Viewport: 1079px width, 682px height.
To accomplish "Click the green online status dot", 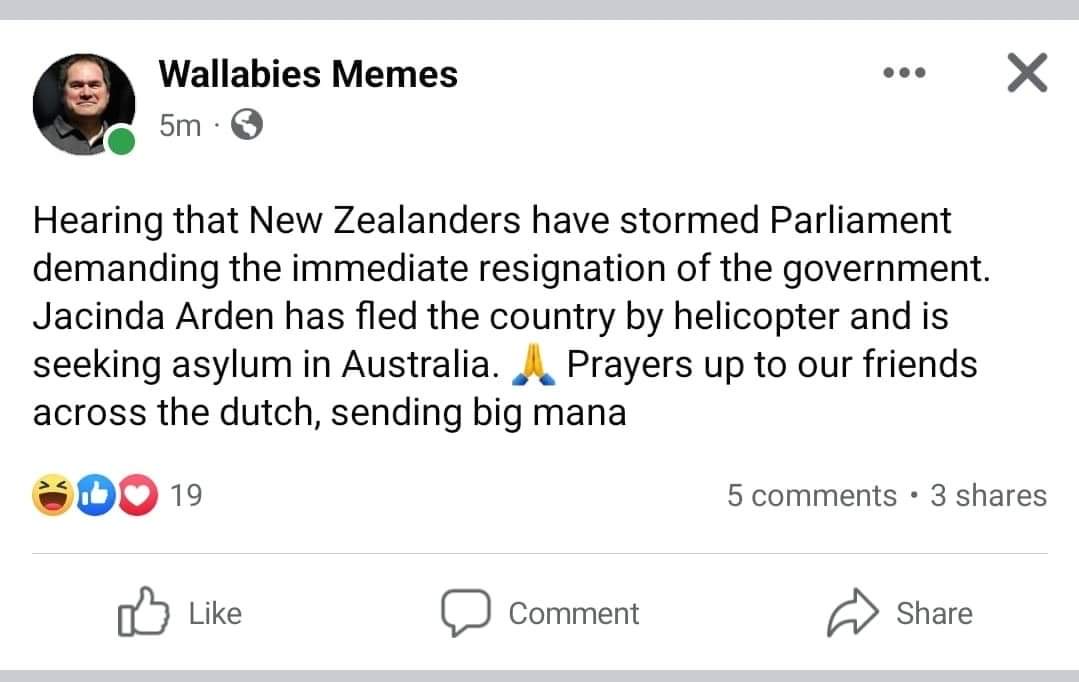I will [x=122, y=142].
